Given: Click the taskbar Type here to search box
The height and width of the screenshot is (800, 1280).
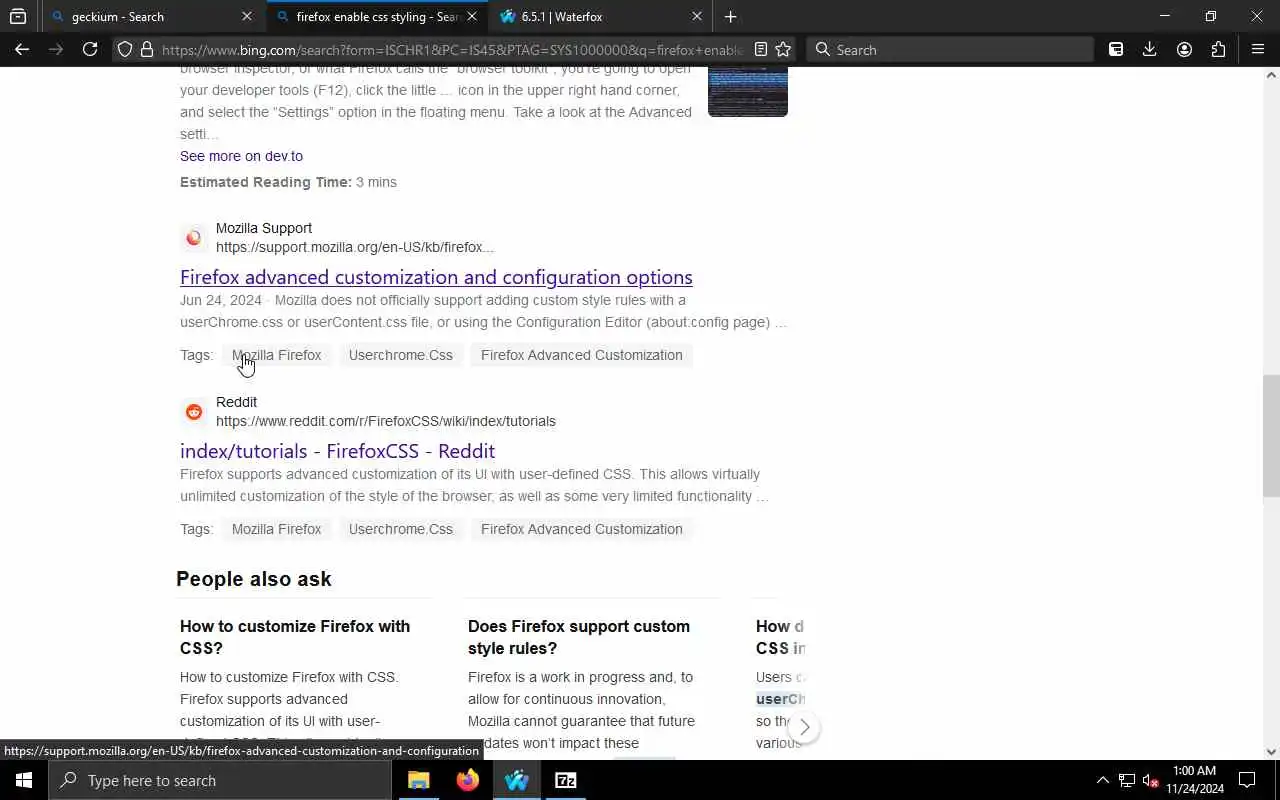Looking at the screenshot, I should pos(220,780).
